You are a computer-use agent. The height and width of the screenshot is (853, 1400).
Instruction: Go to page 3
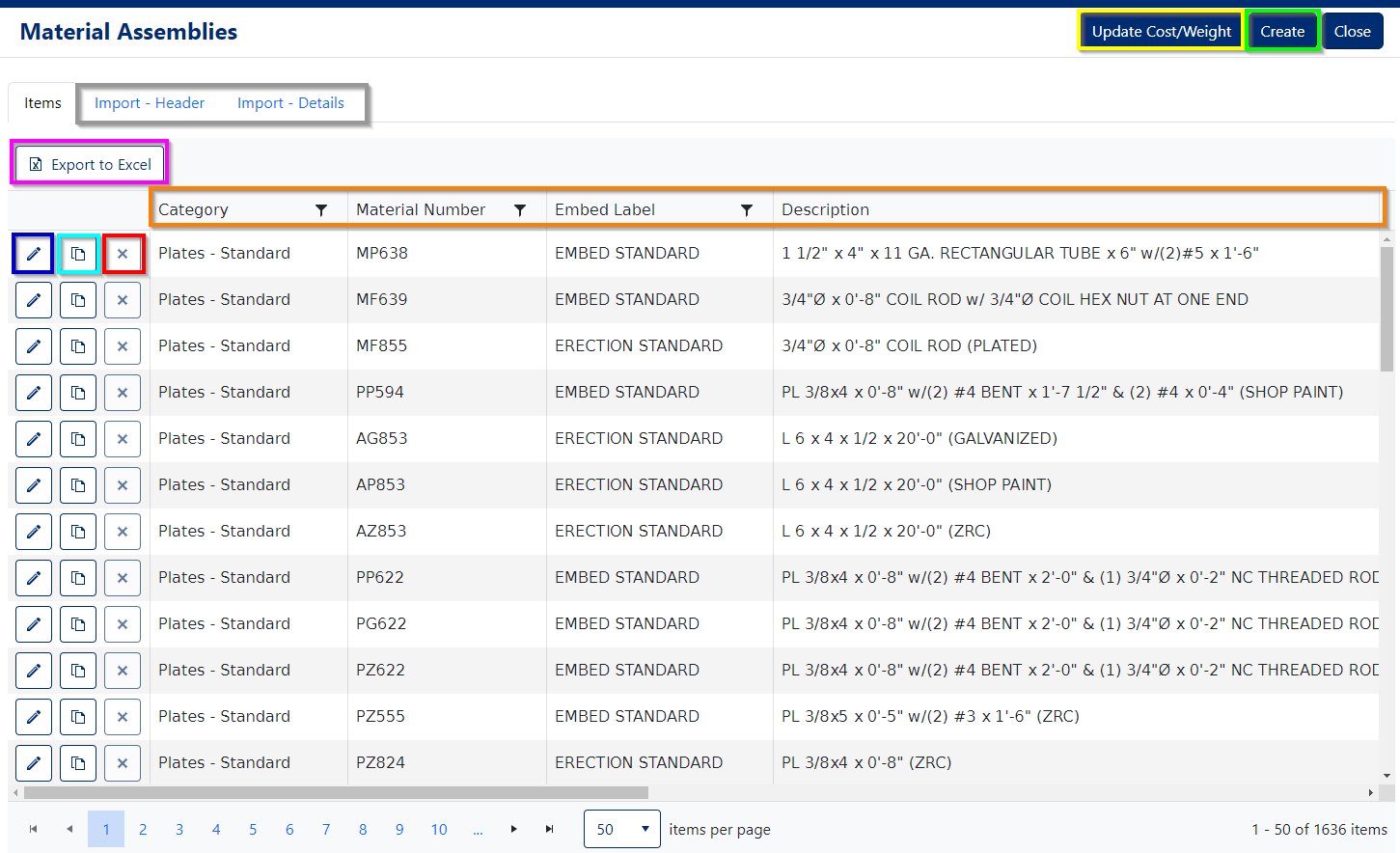(179, 829)
